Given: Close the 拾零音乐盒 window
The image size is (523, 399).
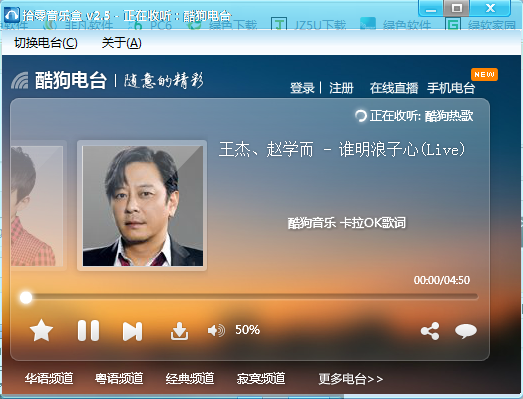Looking at the screenshot, I should point(490,8).
